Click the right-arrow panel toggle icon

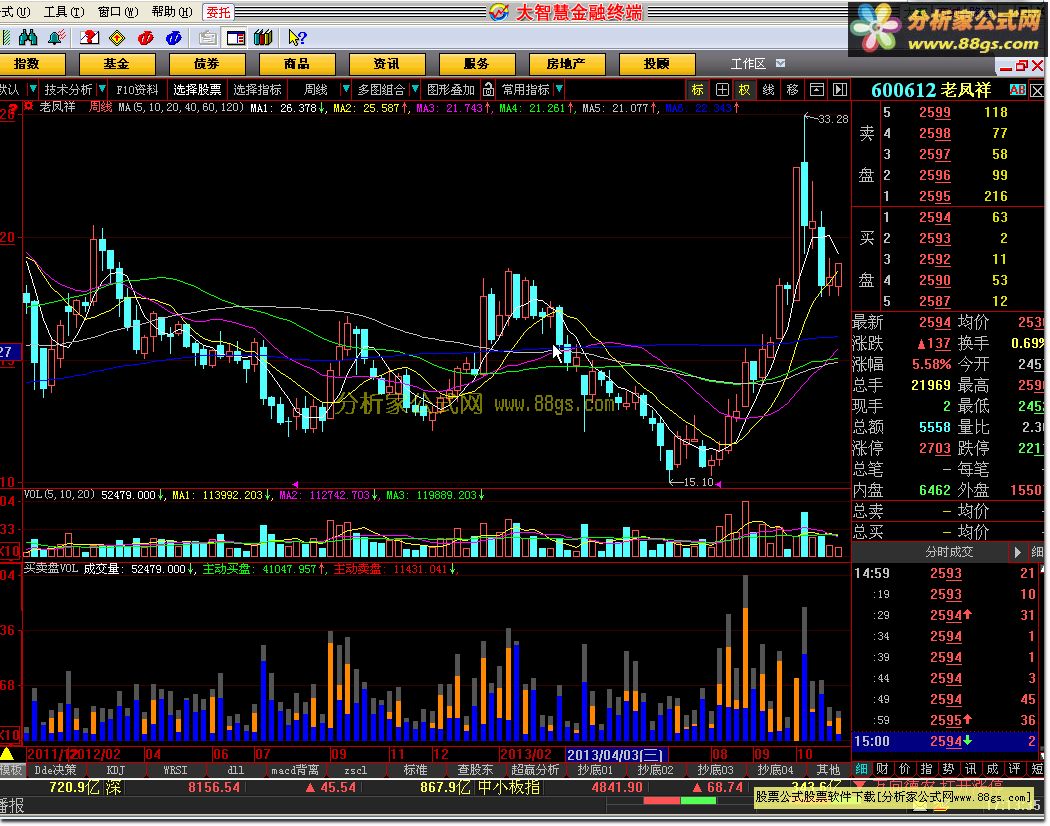click(x=840, y=89)
